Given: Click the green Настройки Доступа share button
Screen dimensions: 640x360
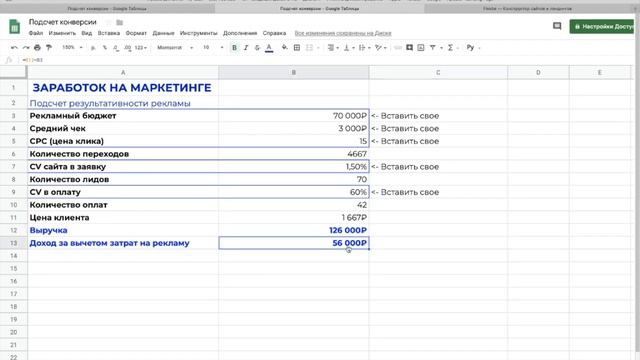Looking at the screenshot, I should click(603, 27).
